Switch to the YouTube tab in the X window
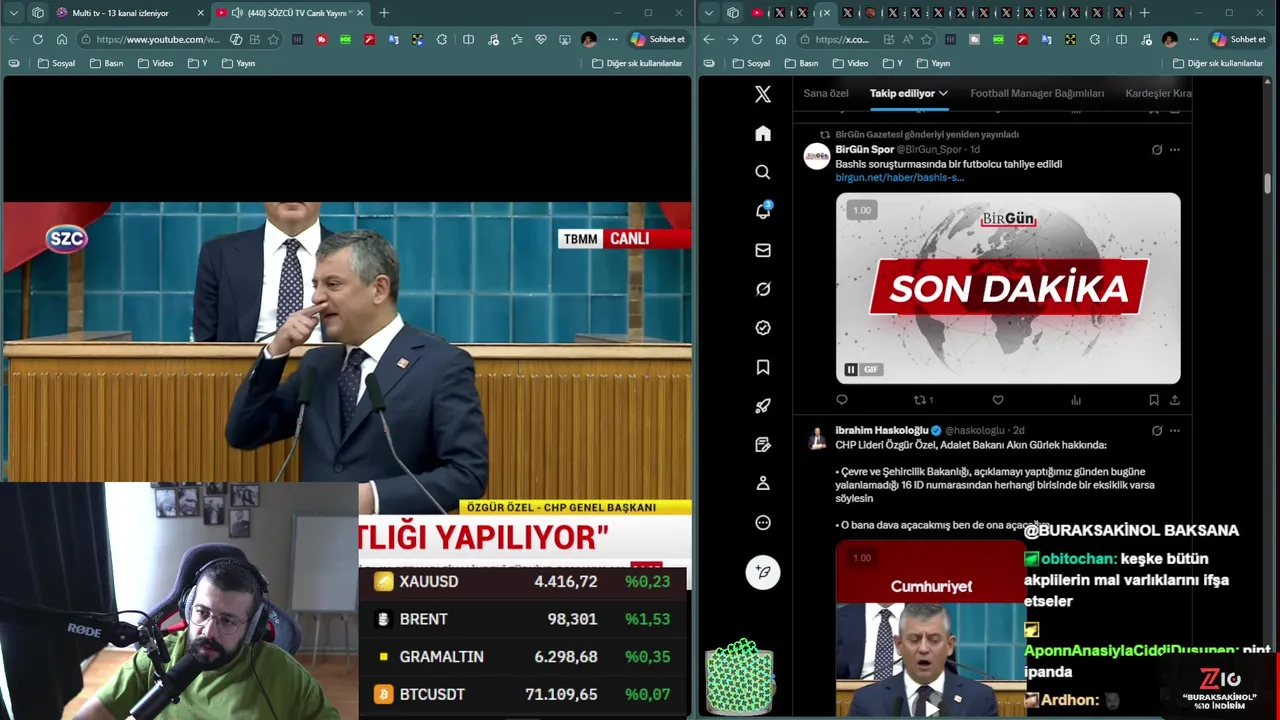Viewport: 1280px width, 720px height. point(757,13)
